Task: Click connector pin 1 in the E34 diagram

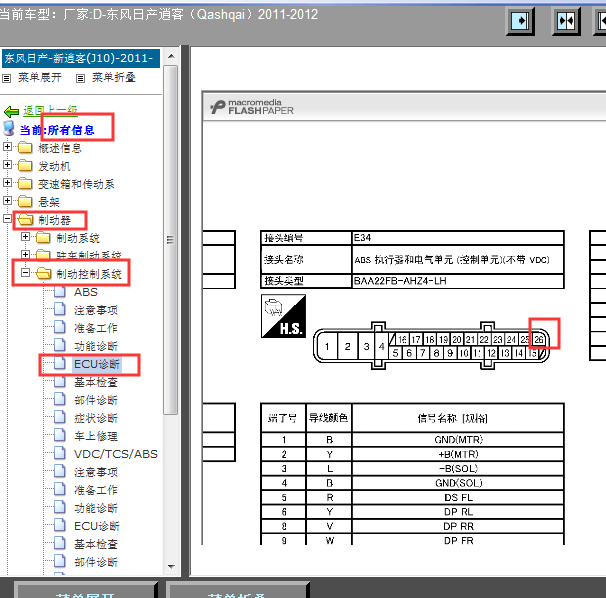Action: point(327,346)
